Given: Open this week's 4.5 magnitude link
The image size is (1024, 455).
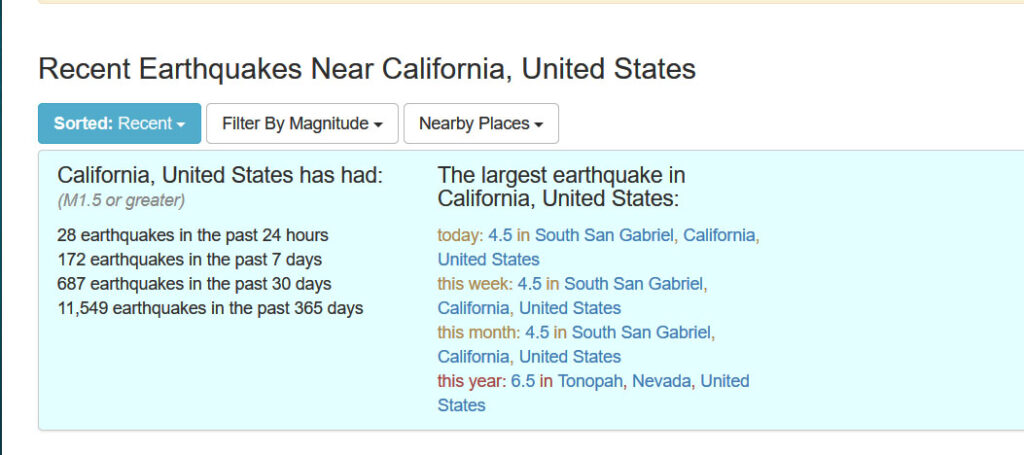Looking at the screenshot, I should [x=530, y=284].
